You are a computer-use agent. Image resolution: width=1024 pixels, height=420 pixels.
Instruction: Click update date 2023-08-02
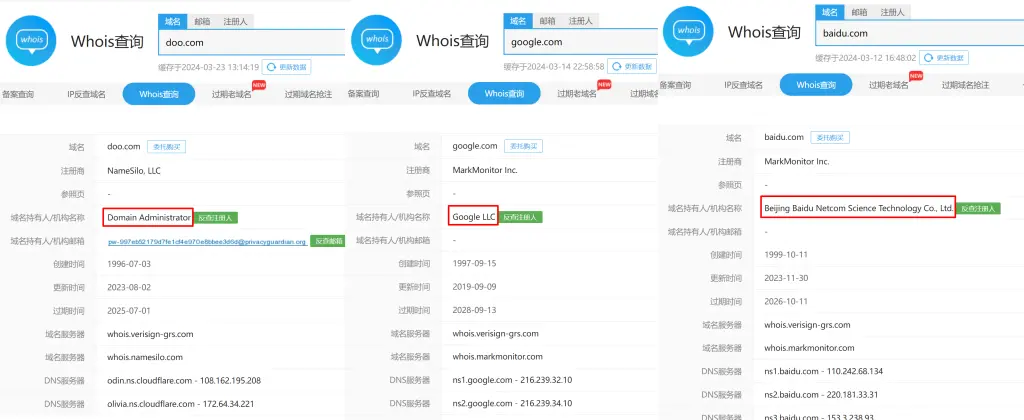(x=129, y=287)
